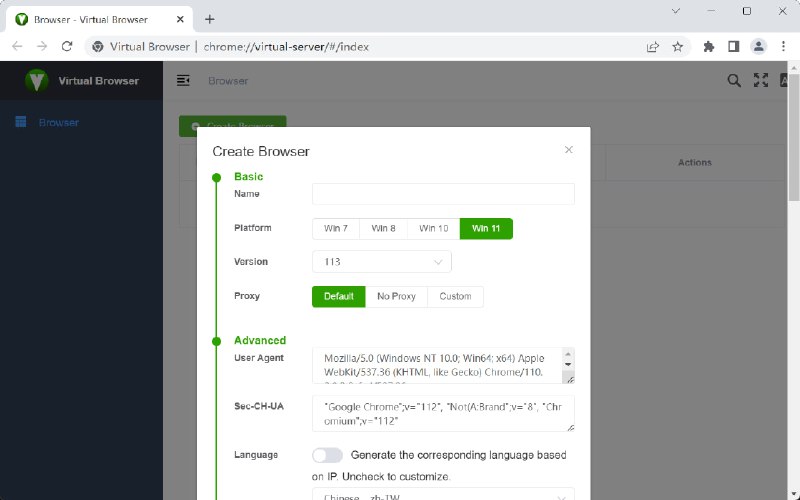
Task: Click the tab search chevron icon
Action: [x=676, y=11]
